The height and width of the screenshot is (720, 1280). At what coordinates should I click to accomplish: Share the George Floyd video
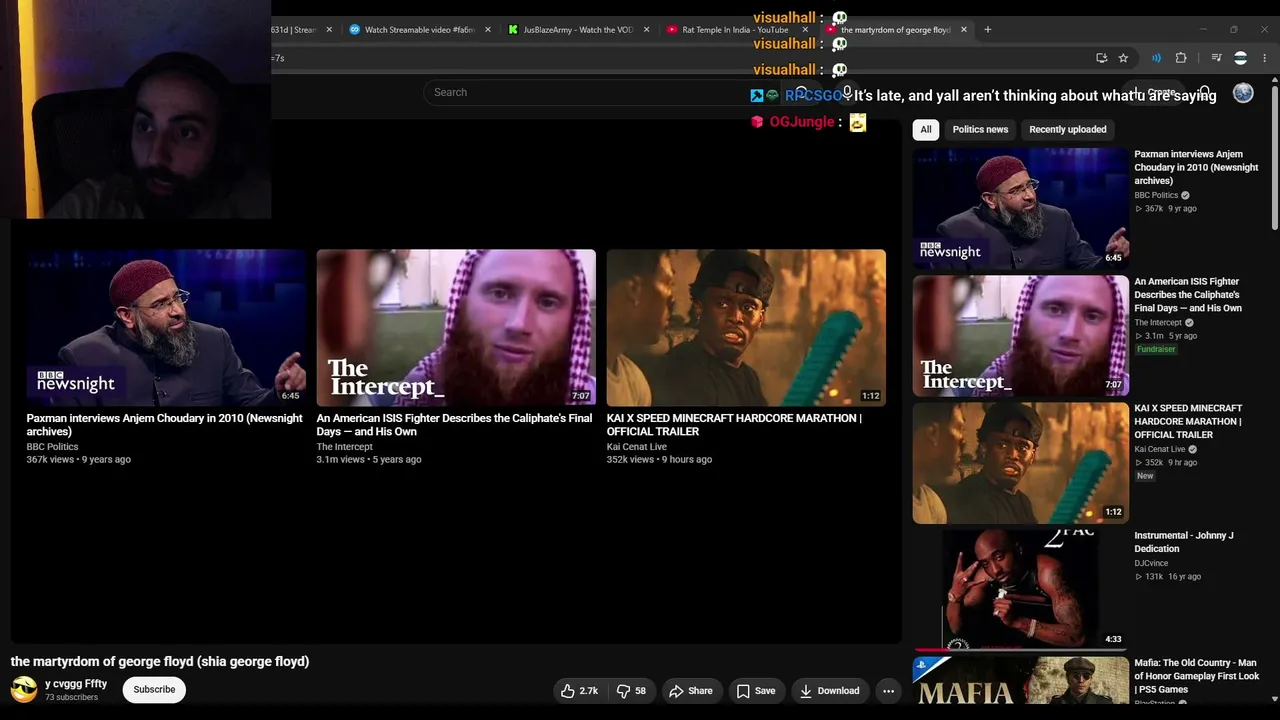coord(691,691)
